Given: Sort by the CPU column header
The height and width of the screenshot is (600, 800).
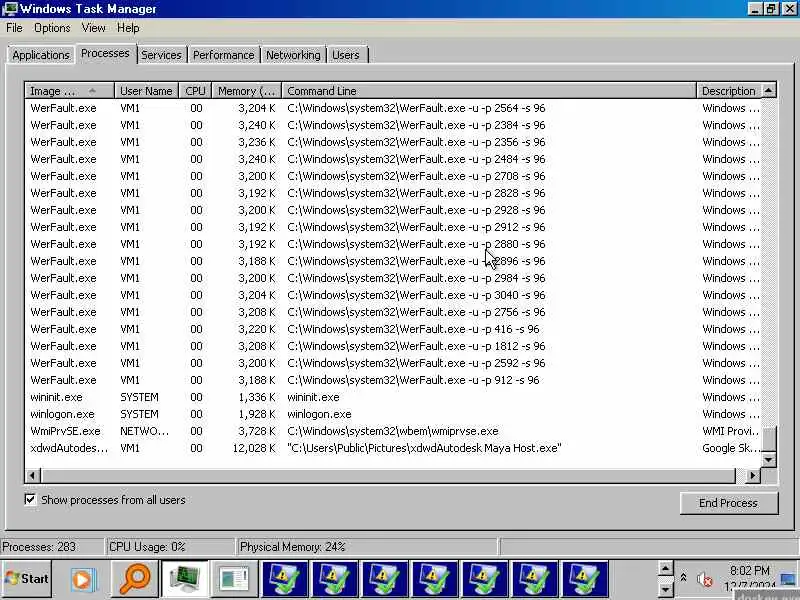Looking at the screenshot, I should pos(195,91).
